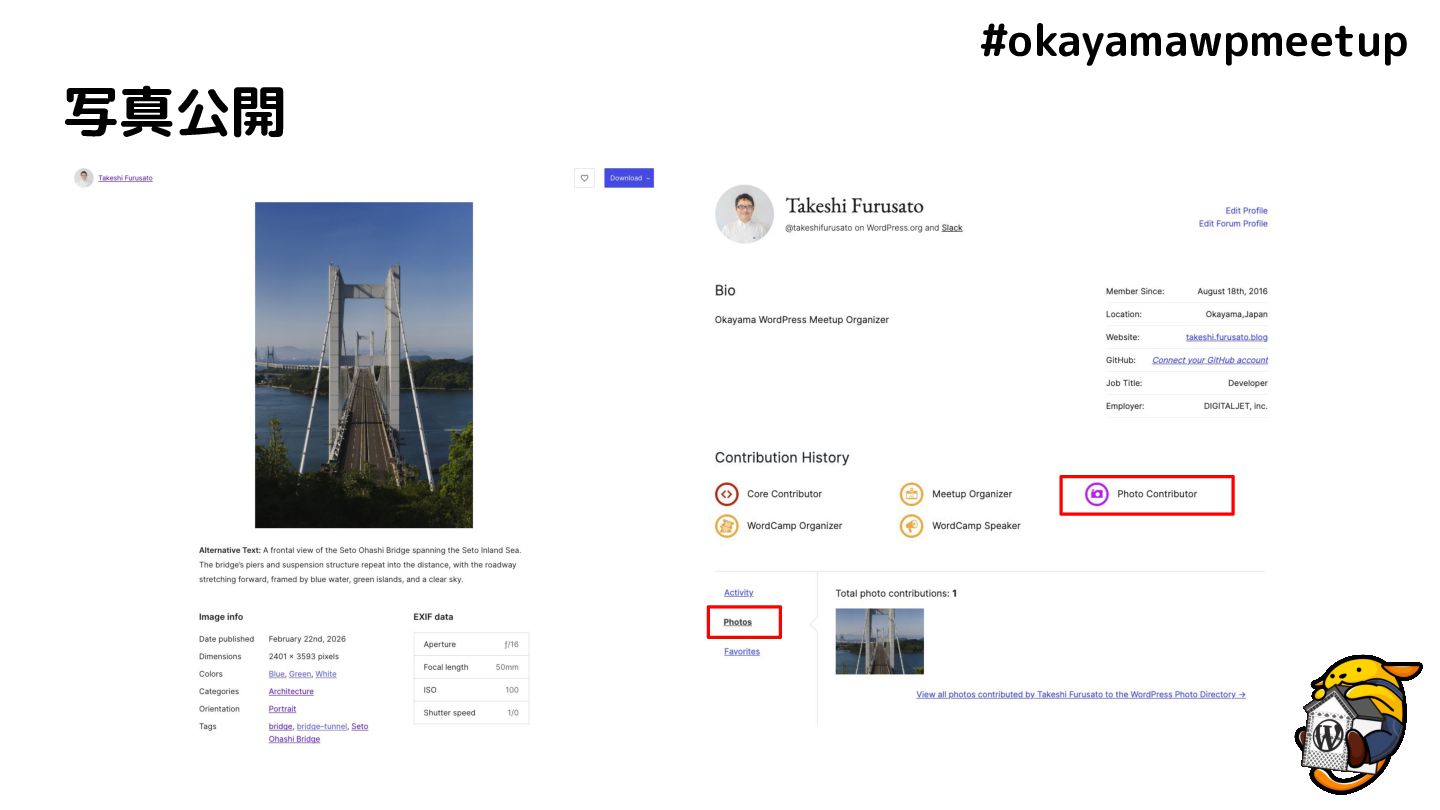
Task: Open the Download dropdown button
Action: (629, 178)
